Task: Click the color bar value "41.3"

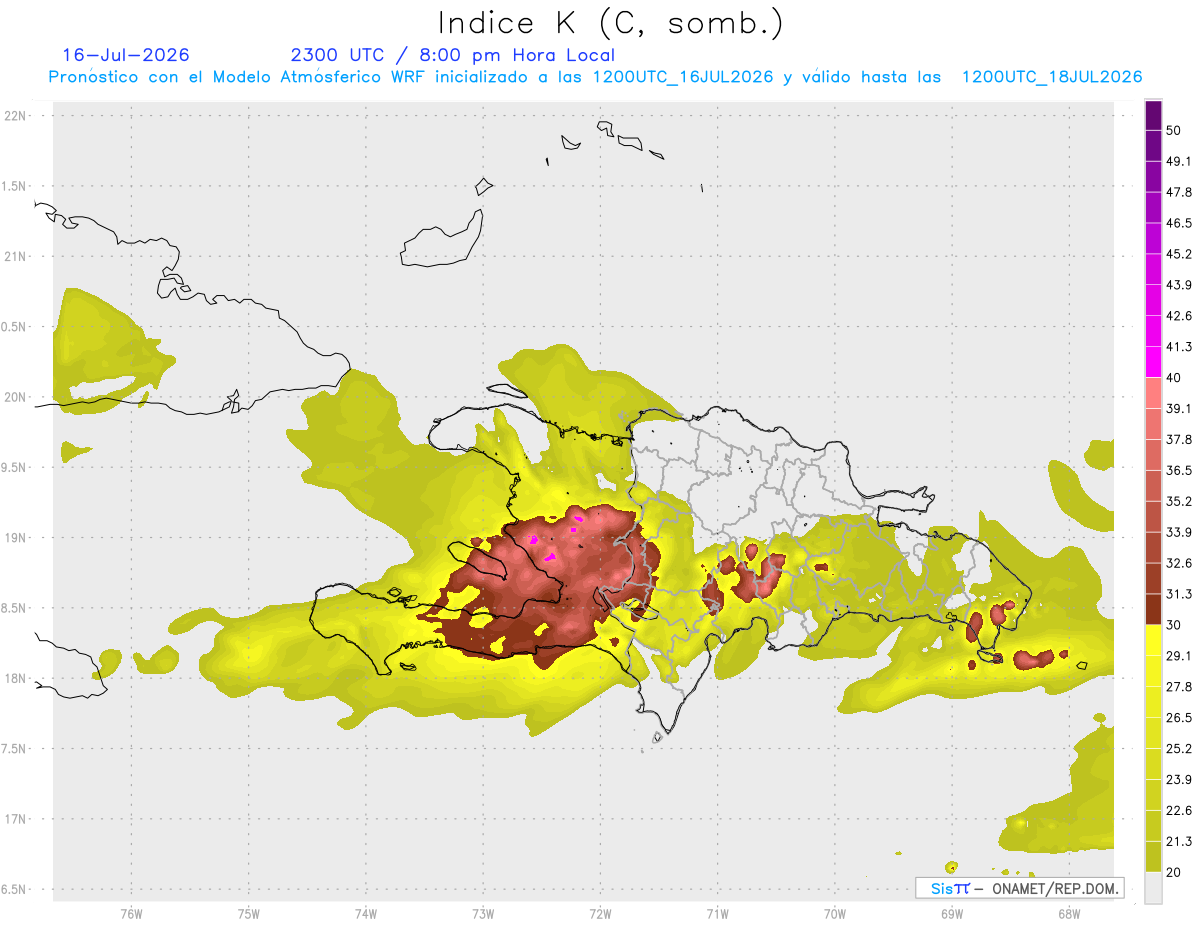Action: (x=1179, y=347)
